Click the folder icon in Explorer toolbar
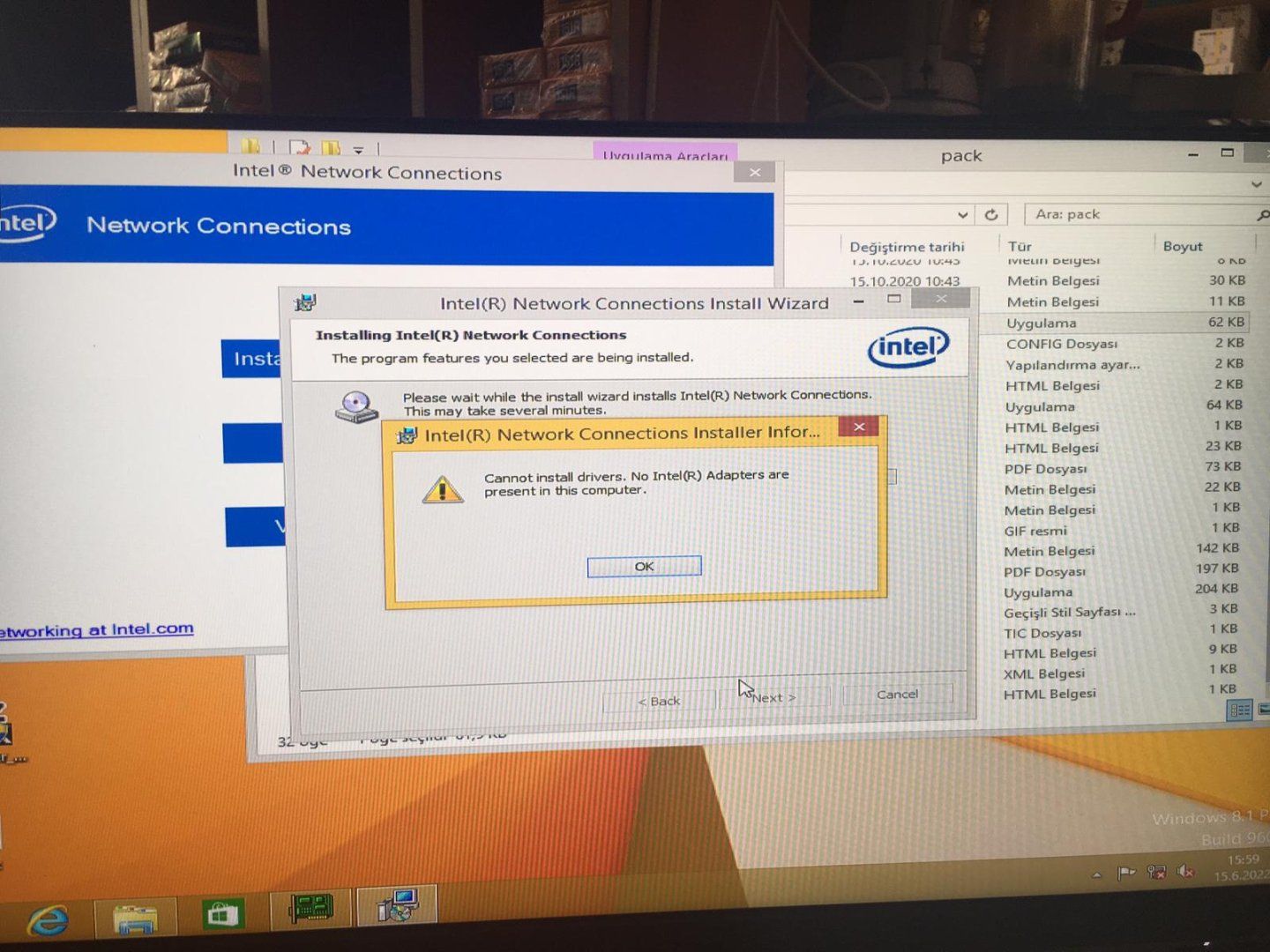 (x=251, y=146)
